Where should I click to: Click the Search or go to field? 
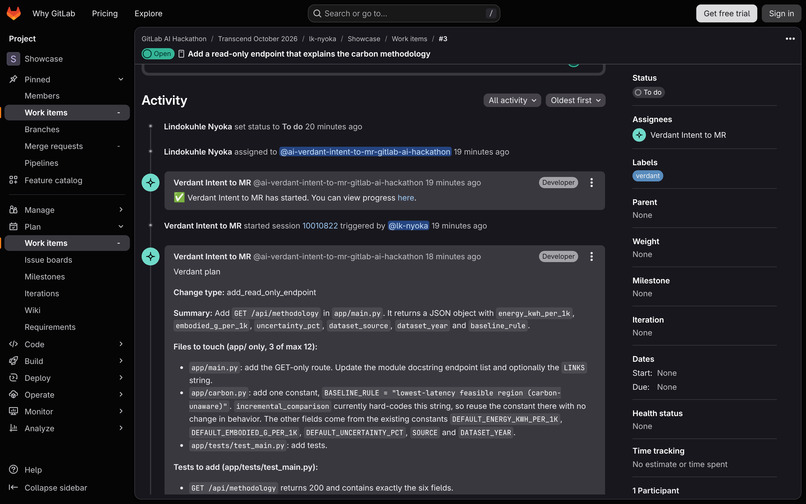pos(404,13)
